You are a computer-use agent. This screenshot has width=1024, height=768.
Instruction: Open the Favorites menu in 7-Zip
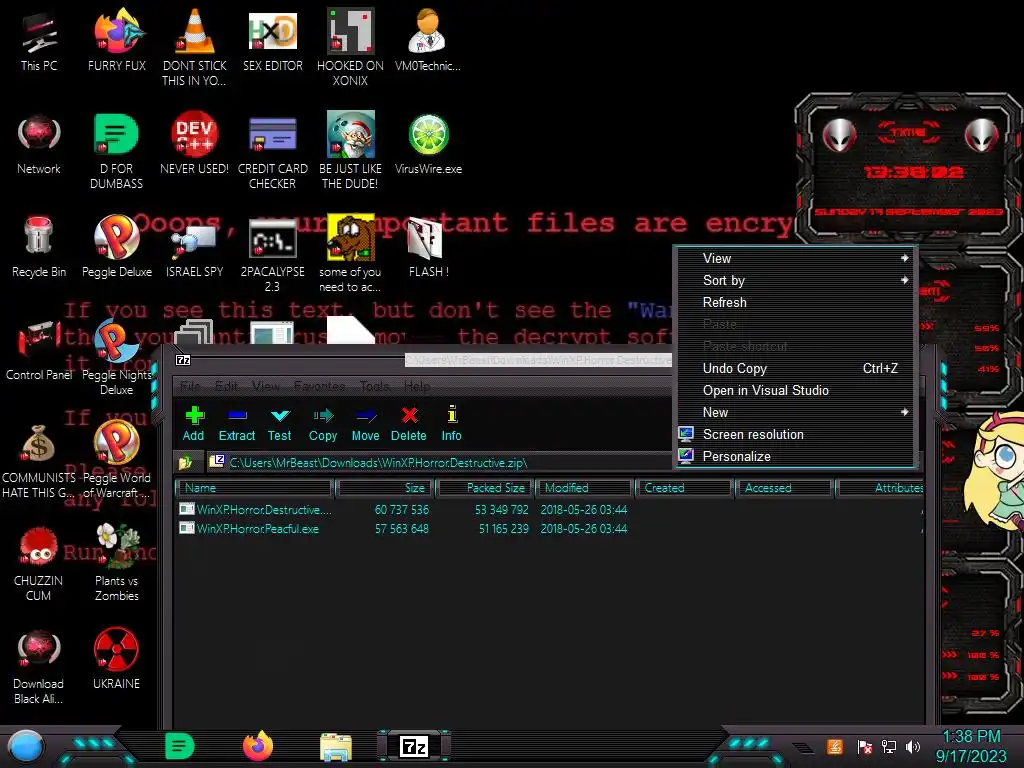pyautogui.click(x=319, y=386)
